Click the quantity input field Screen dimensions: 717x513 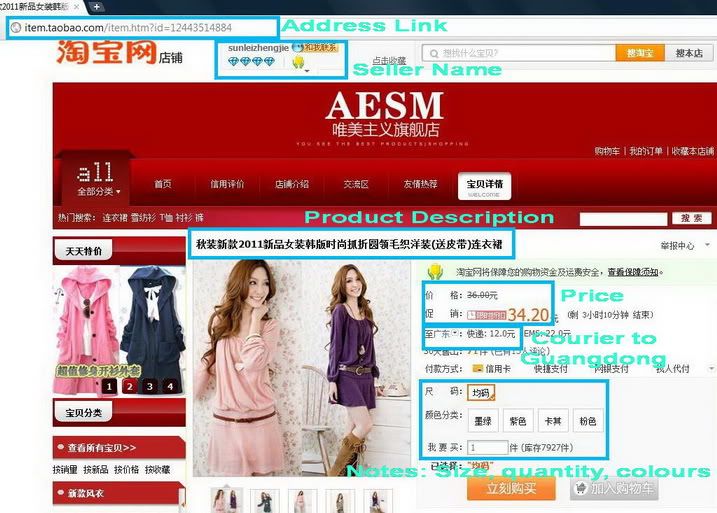tap(488, 448)
